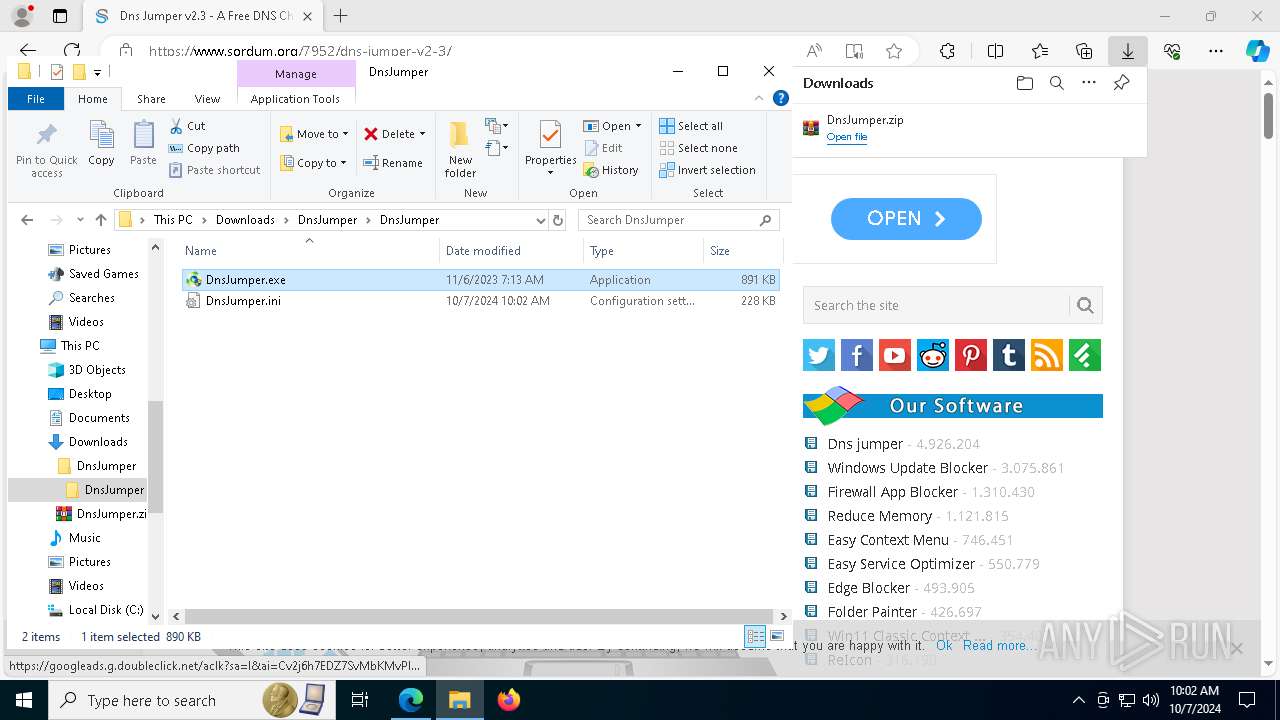Image resolution: width=1280 pixels, height=720 pixels.
Task: Refresh the Explorer folder view
Action: 558,220
